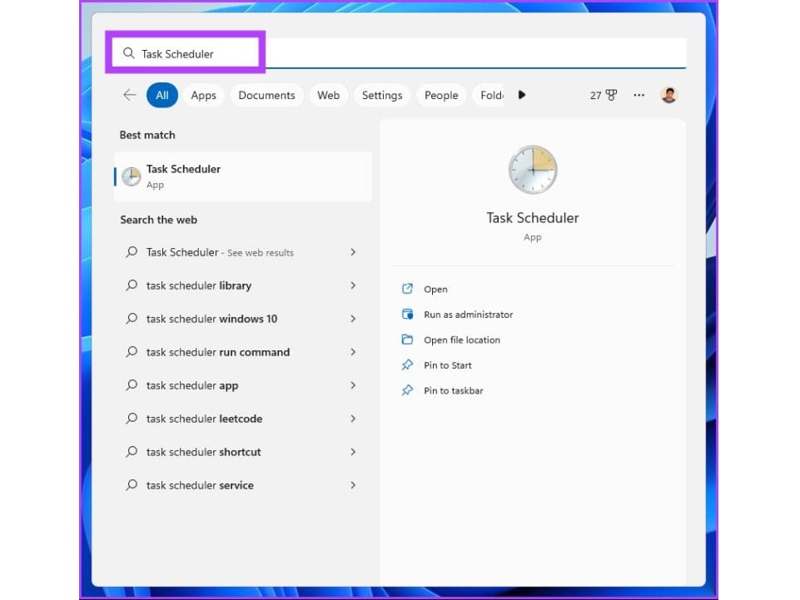The width and height of the screenshot is (800, 600).
Task: Expand chevron for 'task scheduler shortcut'
Action: point(353,452)
